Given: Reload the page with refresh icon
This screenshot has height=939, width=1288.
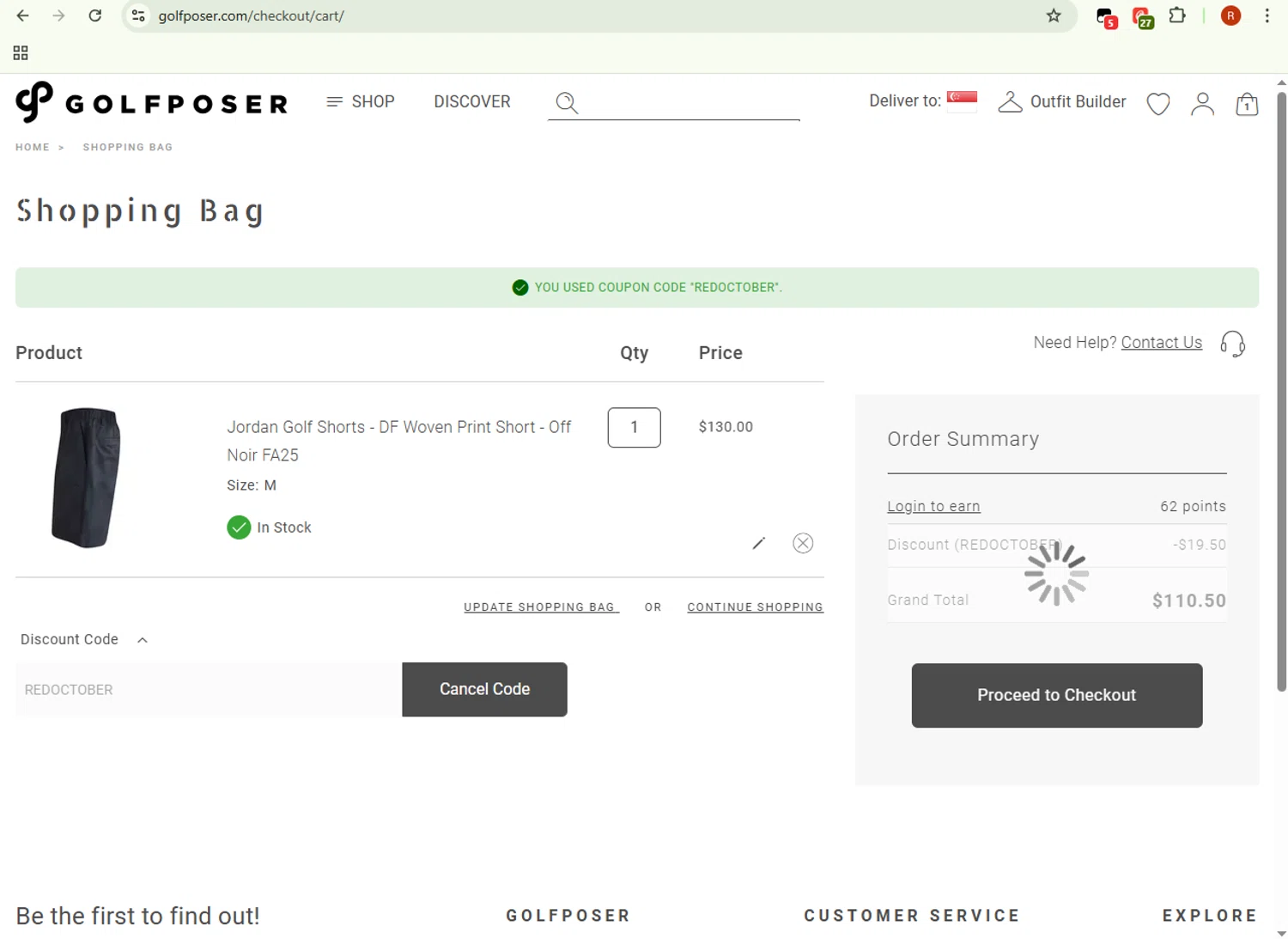Looking at the screenshot, I should (x=95, y=15).
